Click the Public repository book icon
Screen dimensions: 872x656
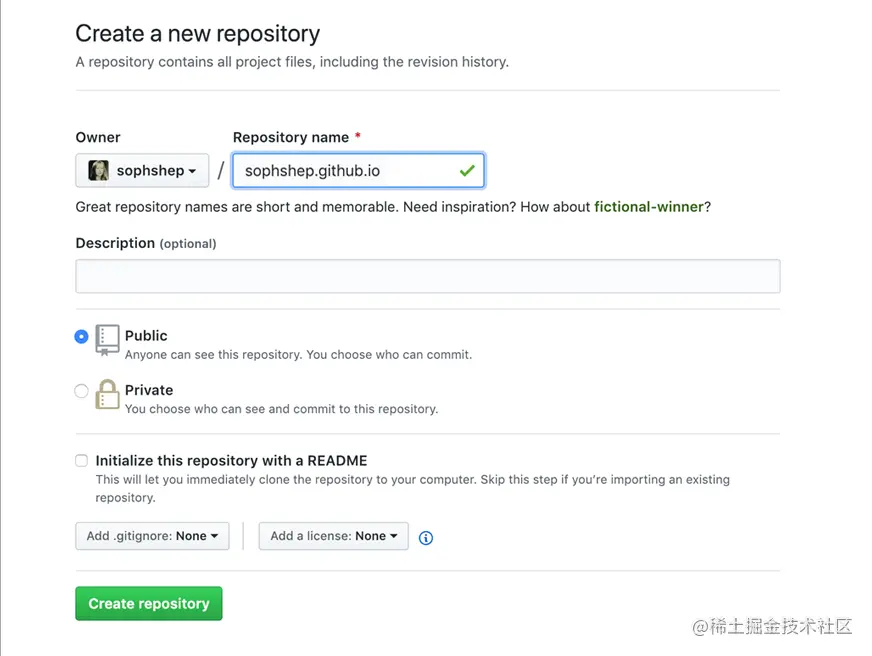pos(107,340)
